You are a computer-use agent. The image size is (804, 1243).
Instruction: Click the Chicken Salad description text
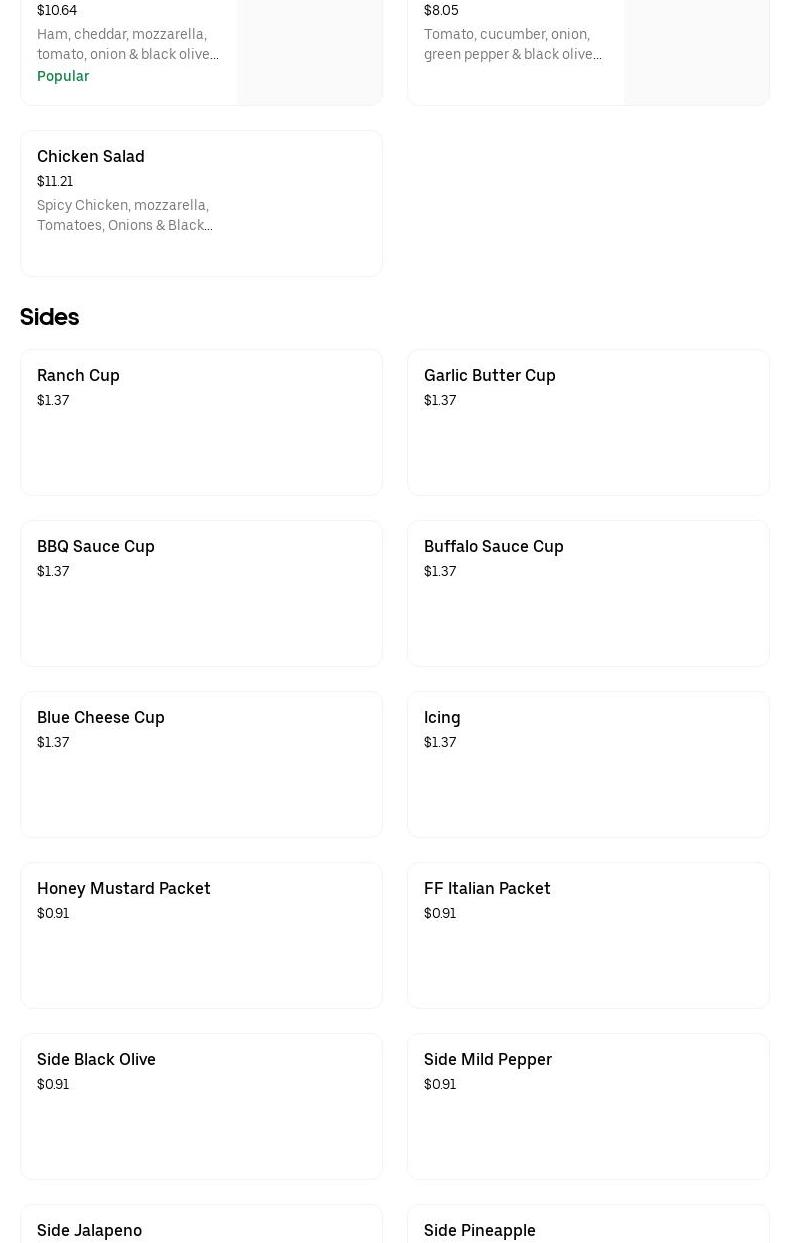pyautogui.click(x=125, y=215)
